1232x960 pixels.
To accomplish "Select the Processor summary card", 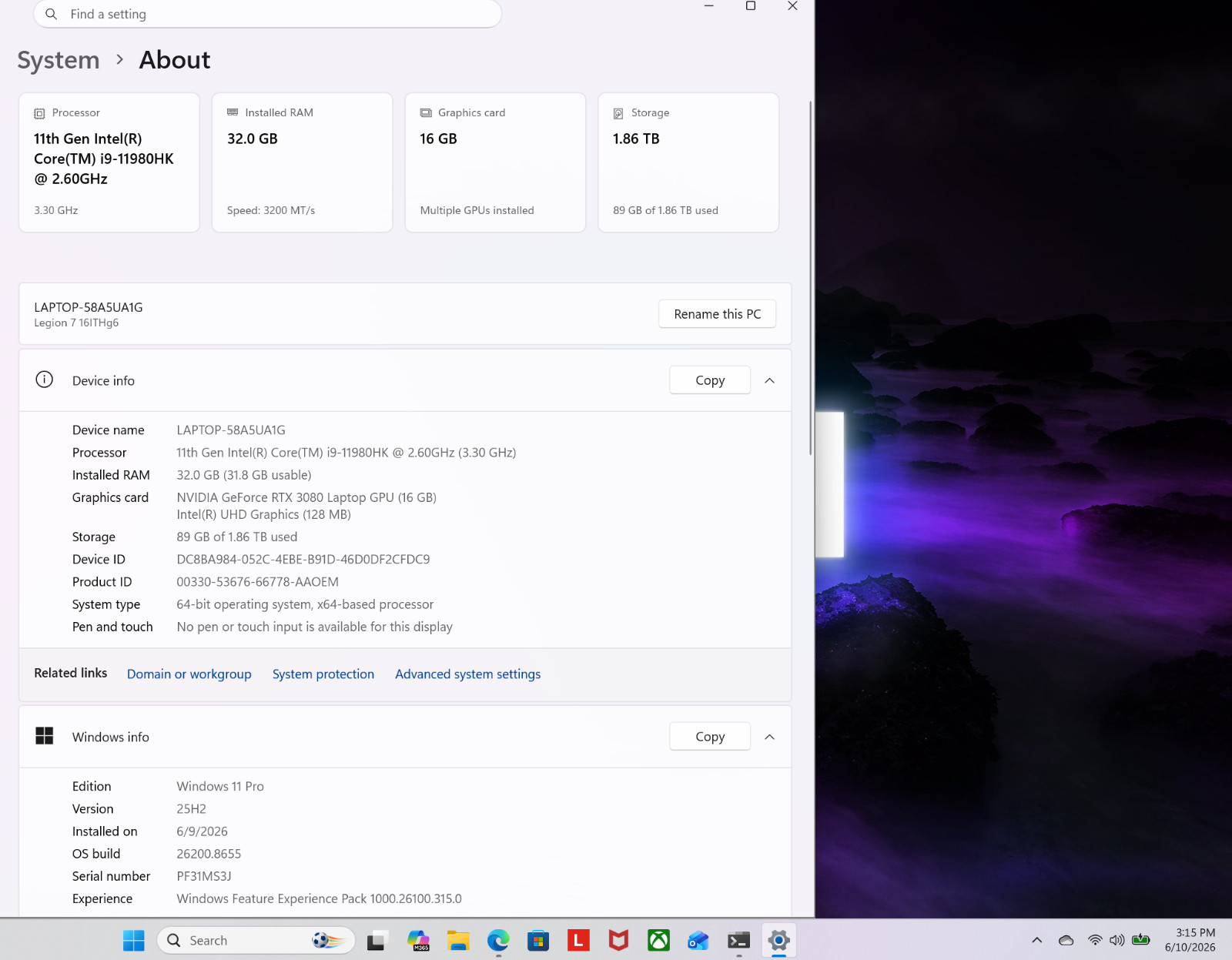I will 109,162.
